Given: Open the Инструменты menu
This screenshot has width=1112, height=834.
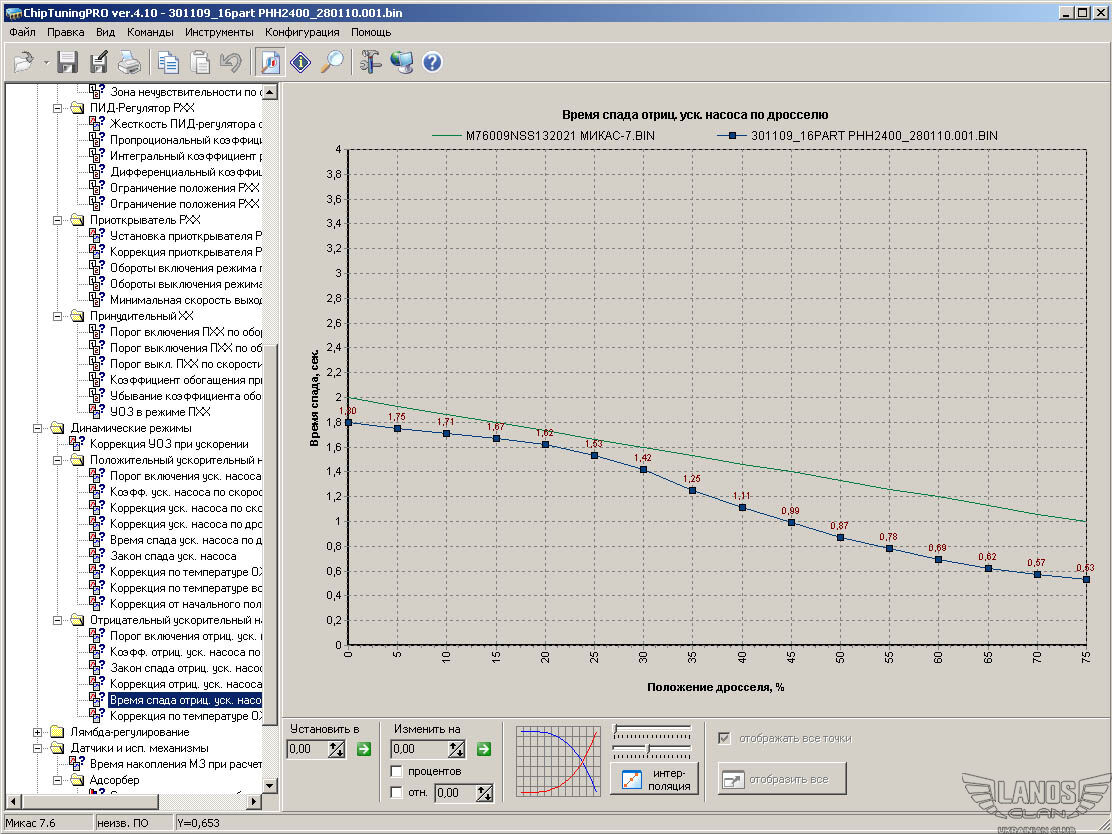Looking at the screenshot, I should point(219,32).
